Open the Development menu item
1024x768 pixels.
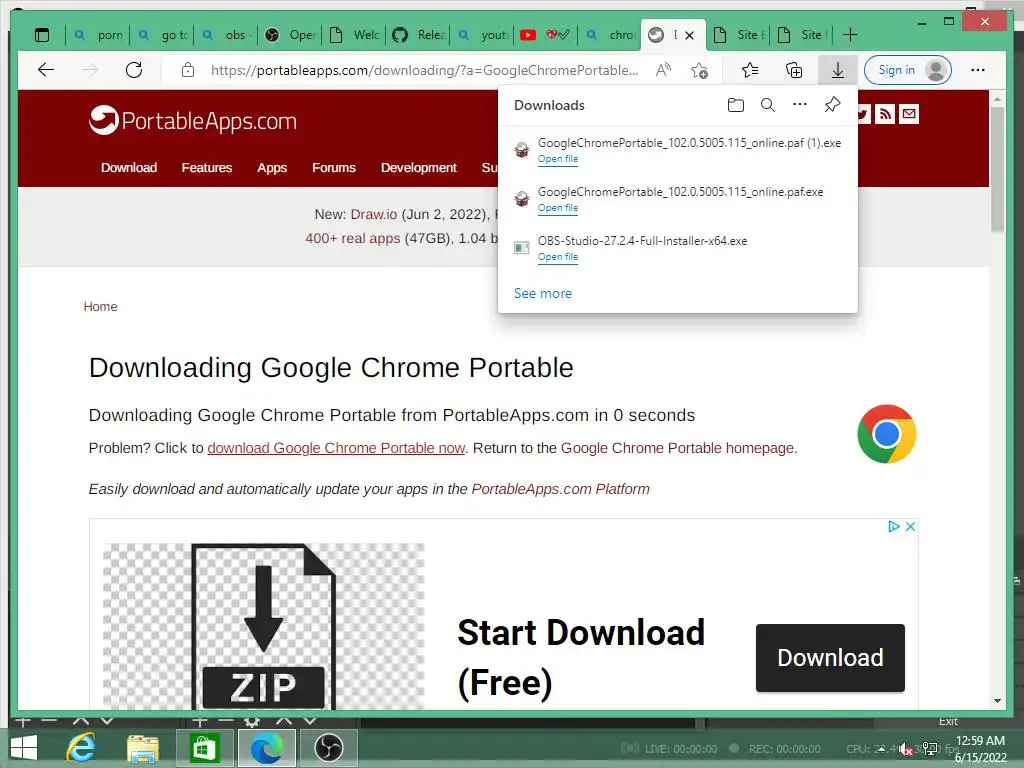click(x=419, y=168)
